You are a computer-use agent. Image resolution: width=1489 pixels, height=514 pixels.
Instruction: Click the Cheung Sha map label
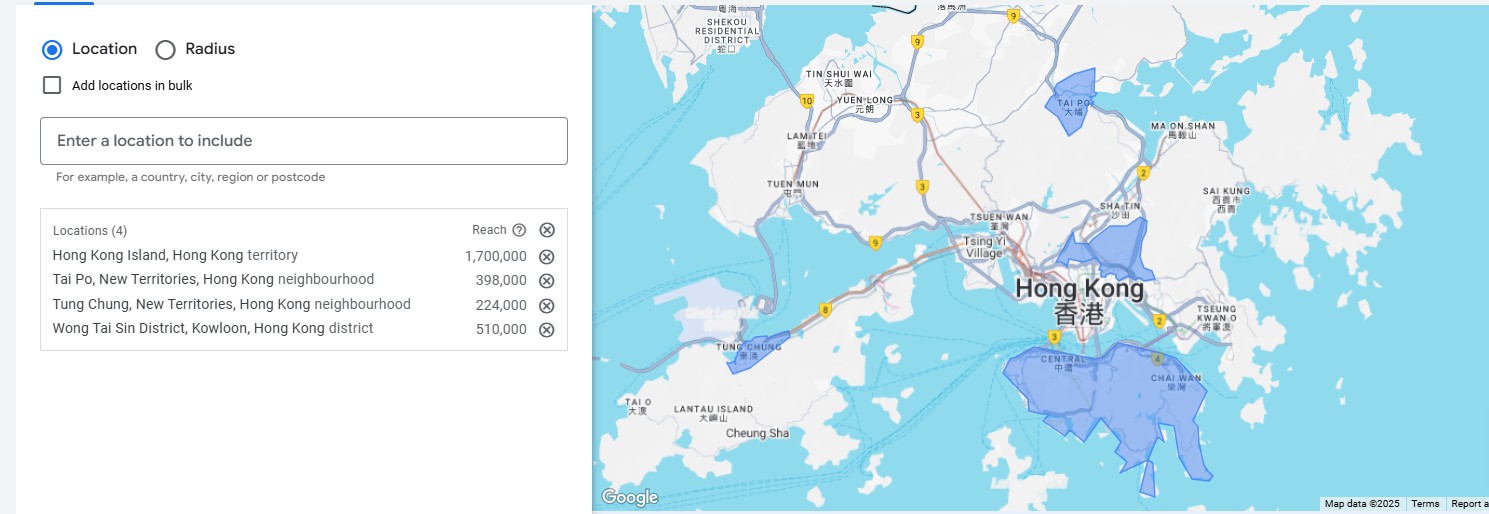[757, 433]
